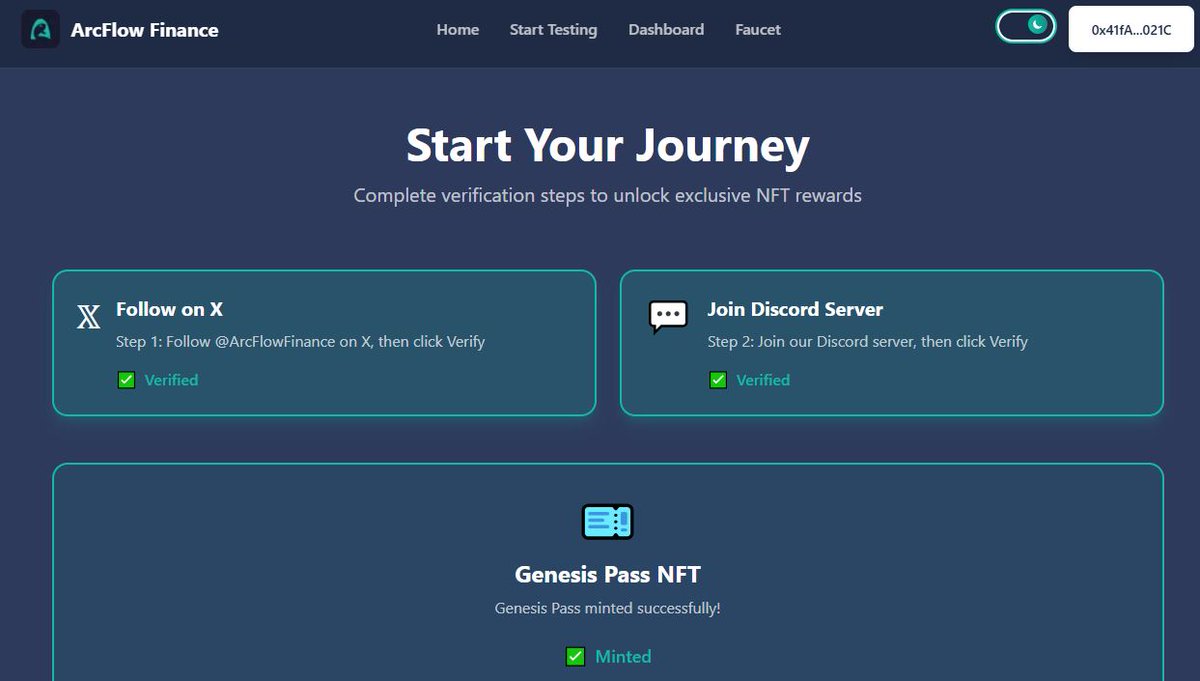Click the ArcFlow Finance logo icon
The width and height of the screenshot is (1200, 681).
(40, 30)
